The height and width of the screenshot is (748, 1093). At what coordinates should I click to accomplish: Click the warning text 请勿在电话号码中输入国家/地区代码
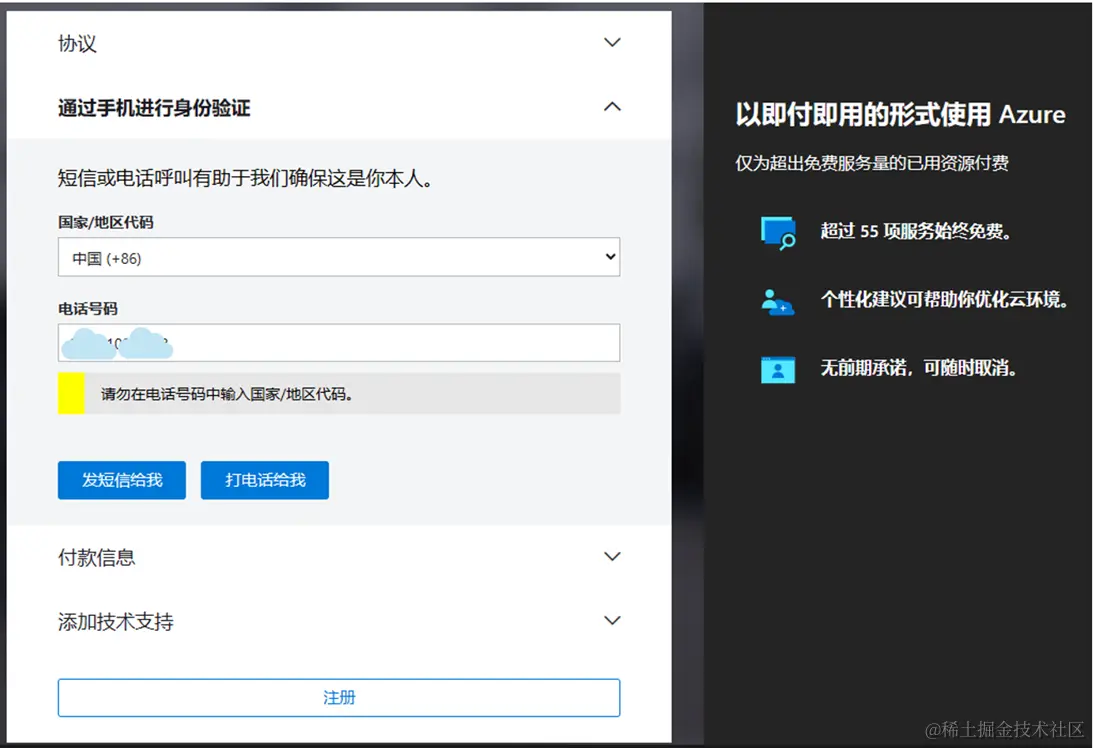point(227,395)
